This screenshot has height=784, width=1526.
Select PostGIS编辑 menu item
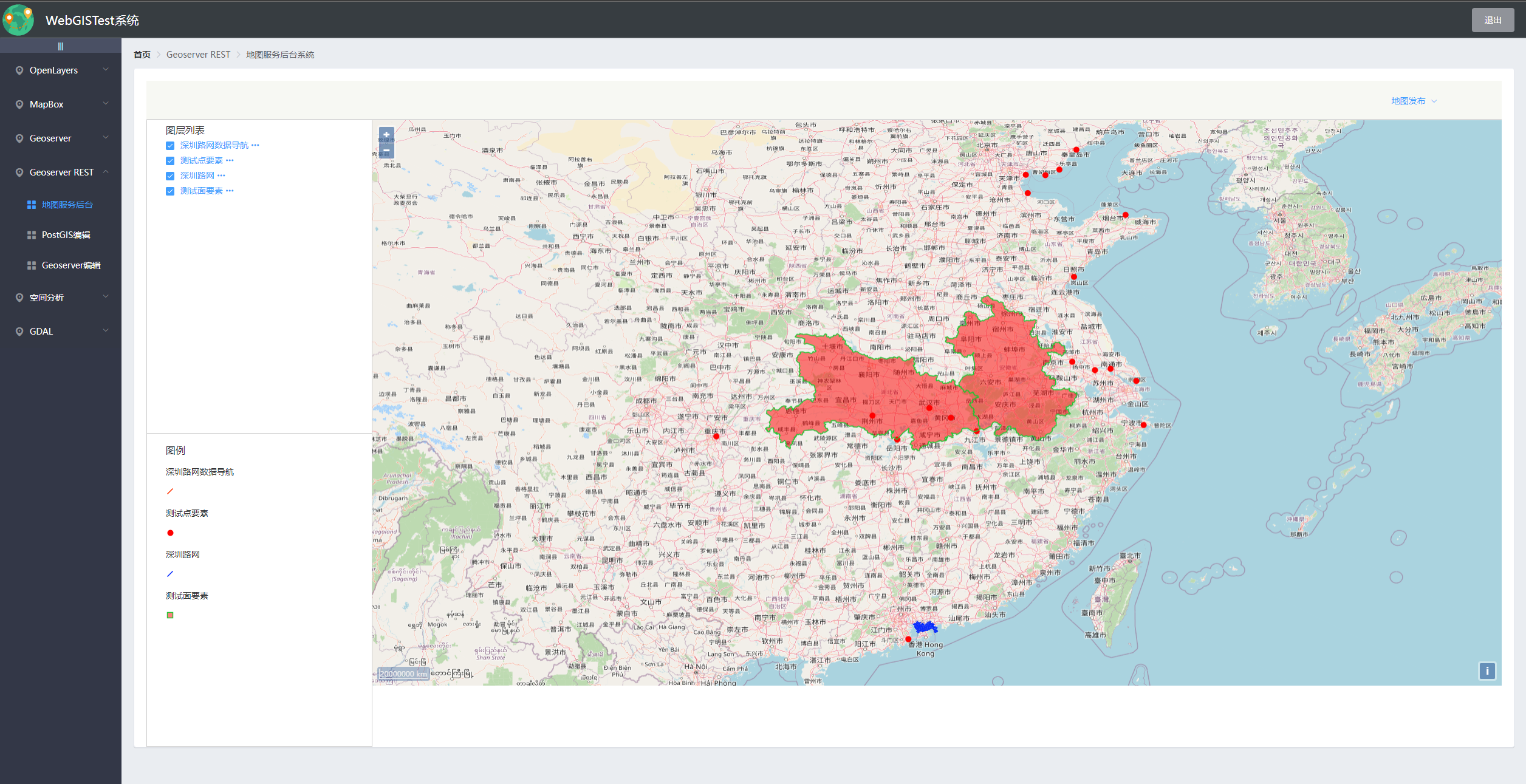(x=66, y=235)
